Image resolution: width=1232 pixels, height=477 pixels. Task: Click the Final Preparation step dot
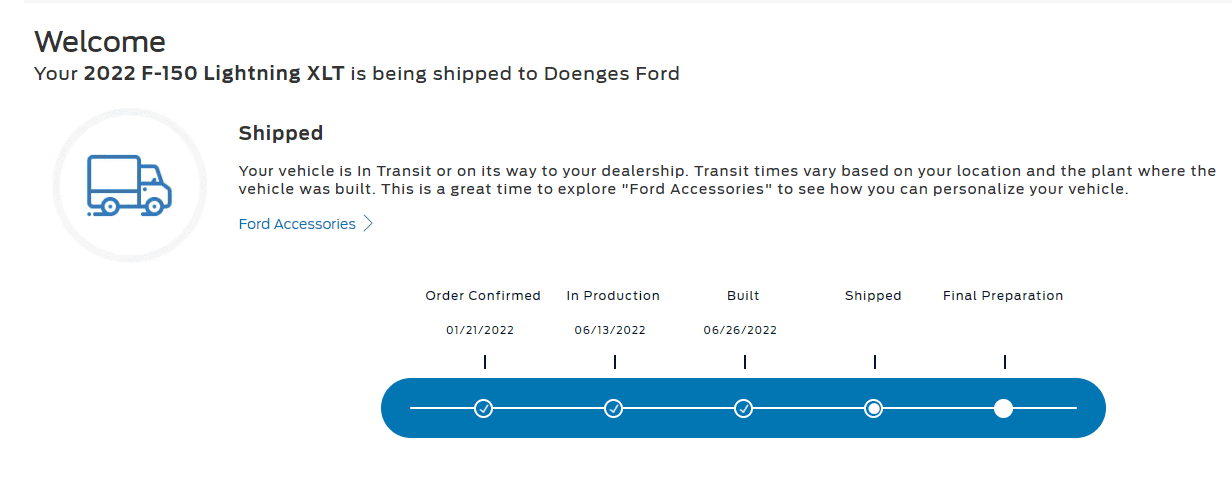(x=1003, y=408)
